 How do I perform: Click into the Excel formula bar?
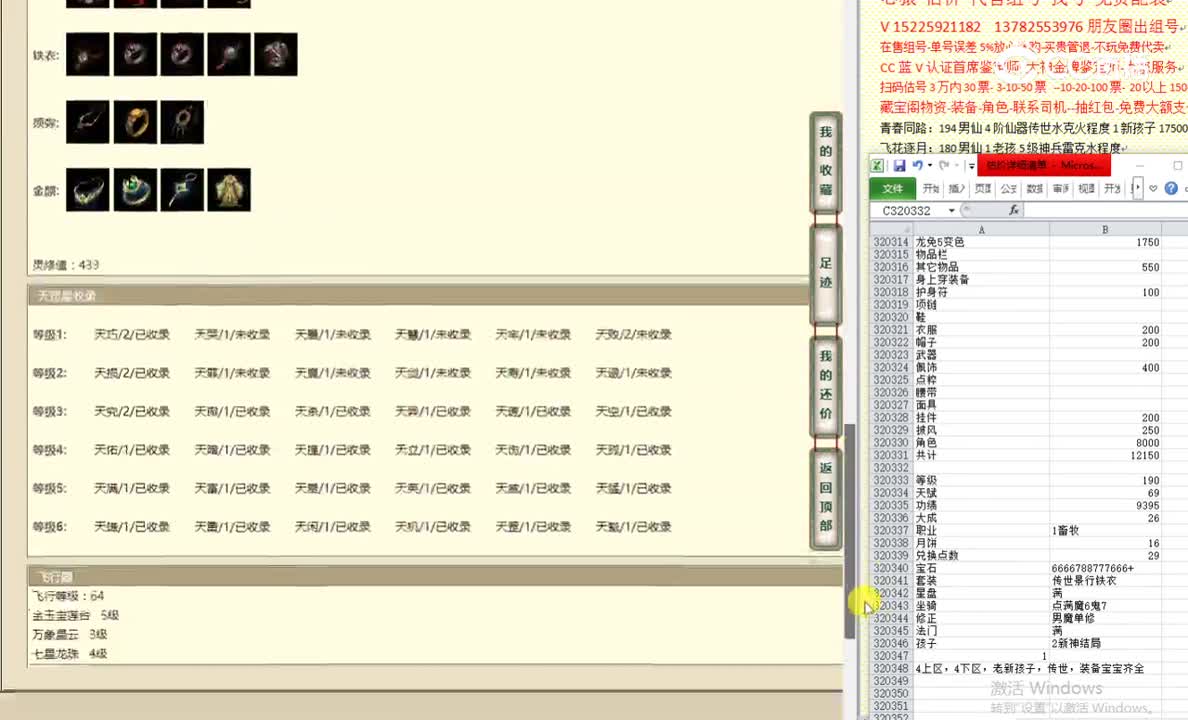(1106, 211)
